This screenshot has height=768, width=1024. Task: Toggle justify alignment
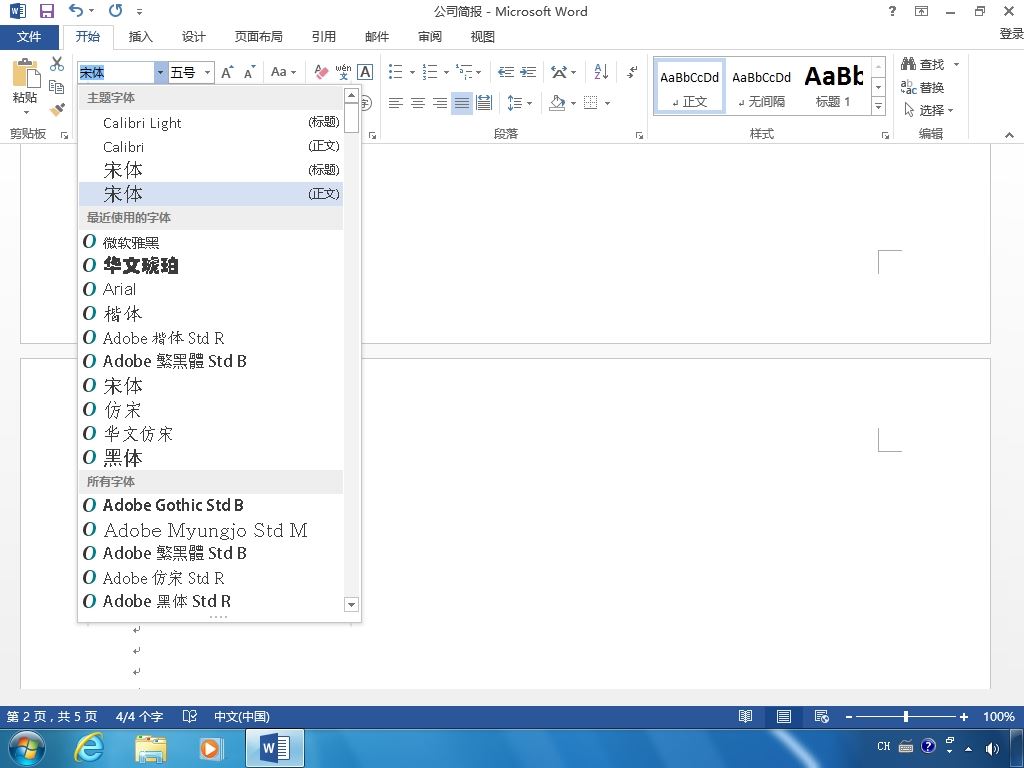point(462,103)
